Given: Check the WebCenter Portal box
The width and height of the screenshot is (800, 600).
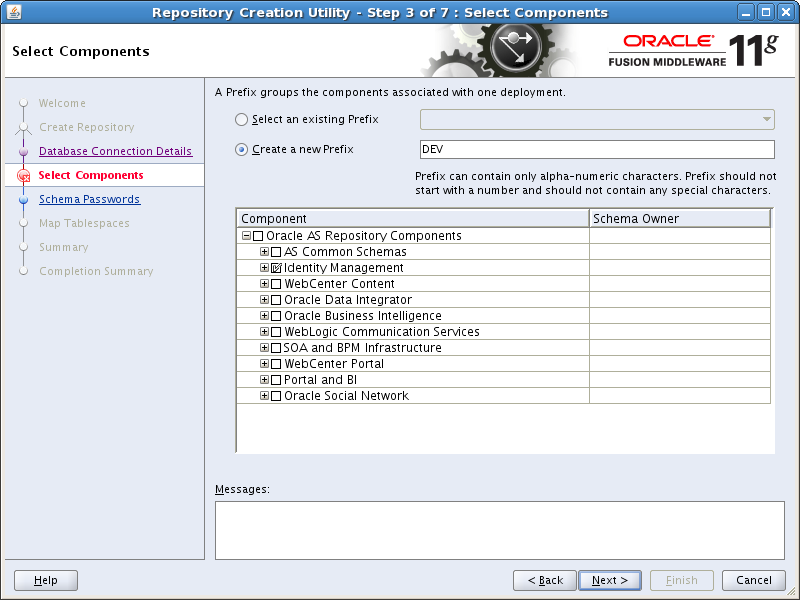Looking at the screenshot, I should coord(276,364).
